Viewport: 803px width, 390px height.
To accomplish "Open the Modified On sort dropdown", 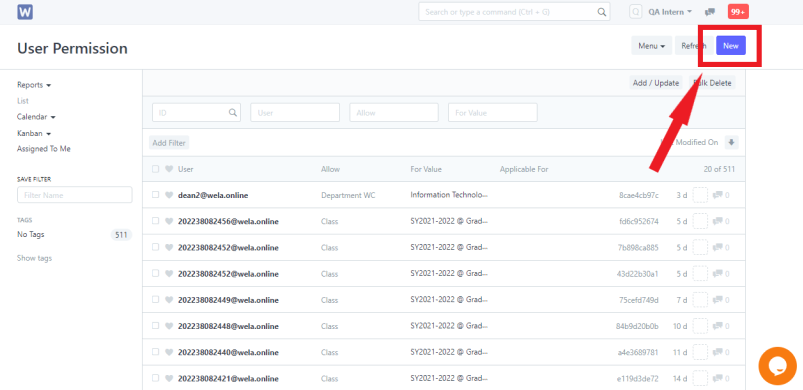I will tap(691, 142).
